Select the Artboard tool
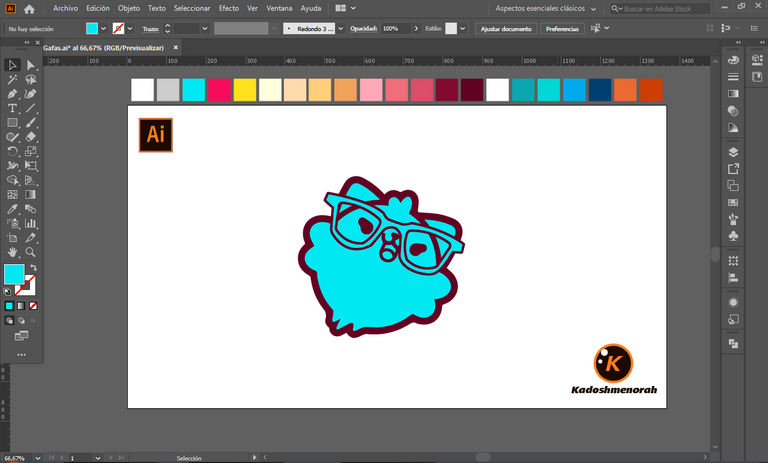The image size is (768, 463). point(12,238)
